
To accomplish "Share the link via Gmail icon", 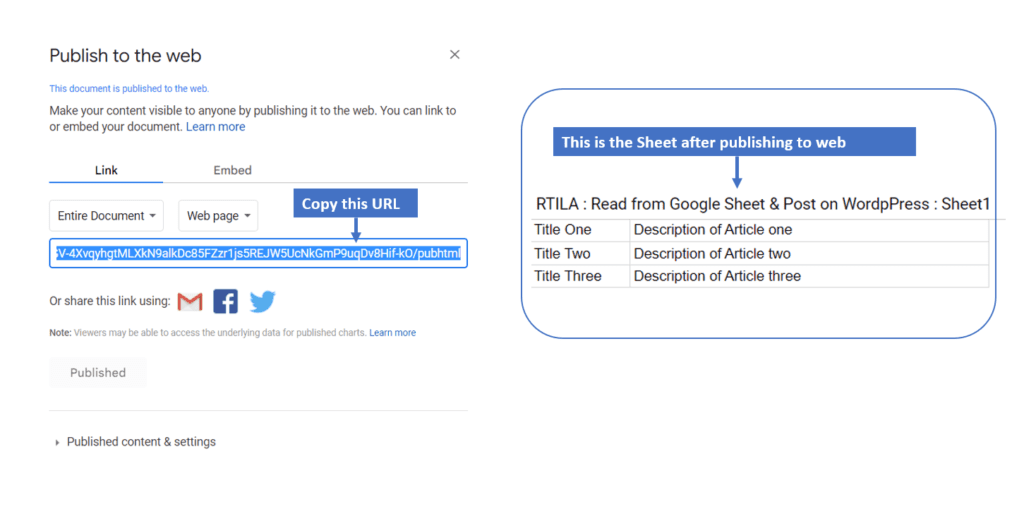I will pos(190,302).
